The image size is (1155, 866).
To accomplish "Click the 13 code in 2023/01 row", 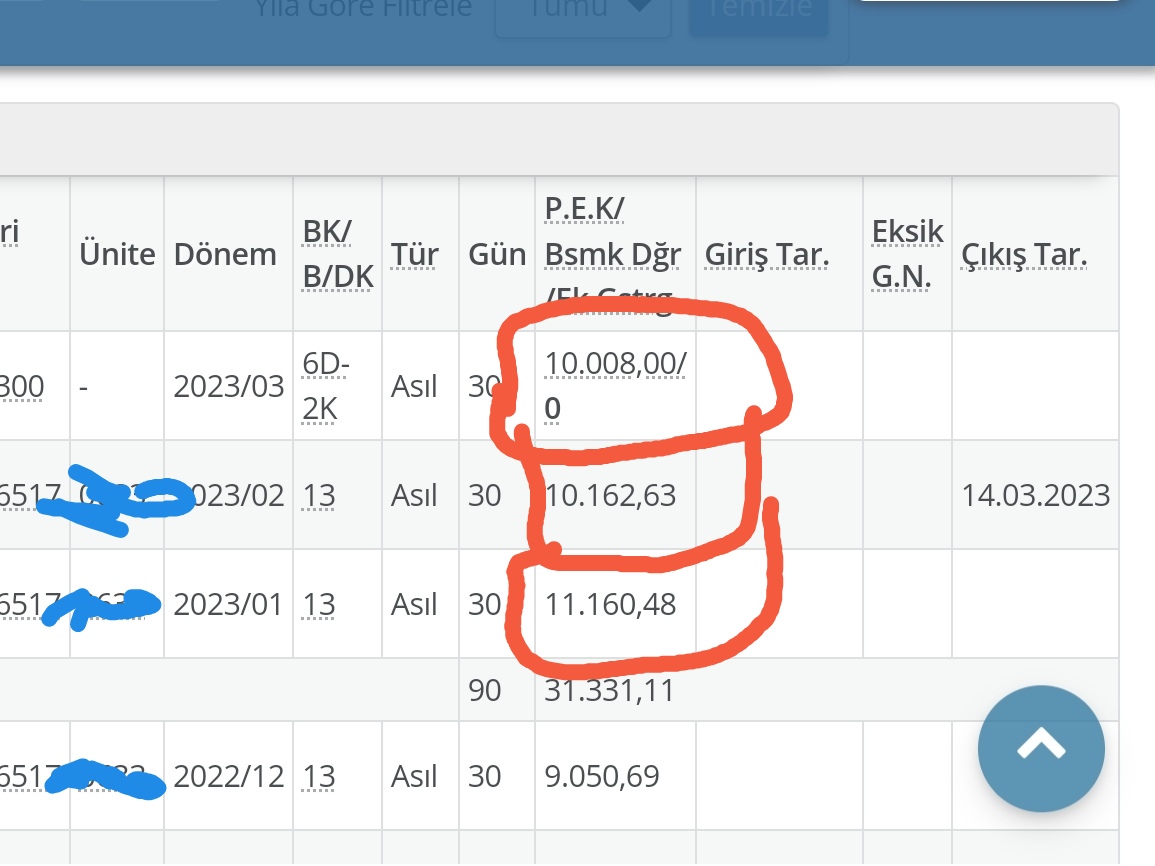I will tap(318, 605).
